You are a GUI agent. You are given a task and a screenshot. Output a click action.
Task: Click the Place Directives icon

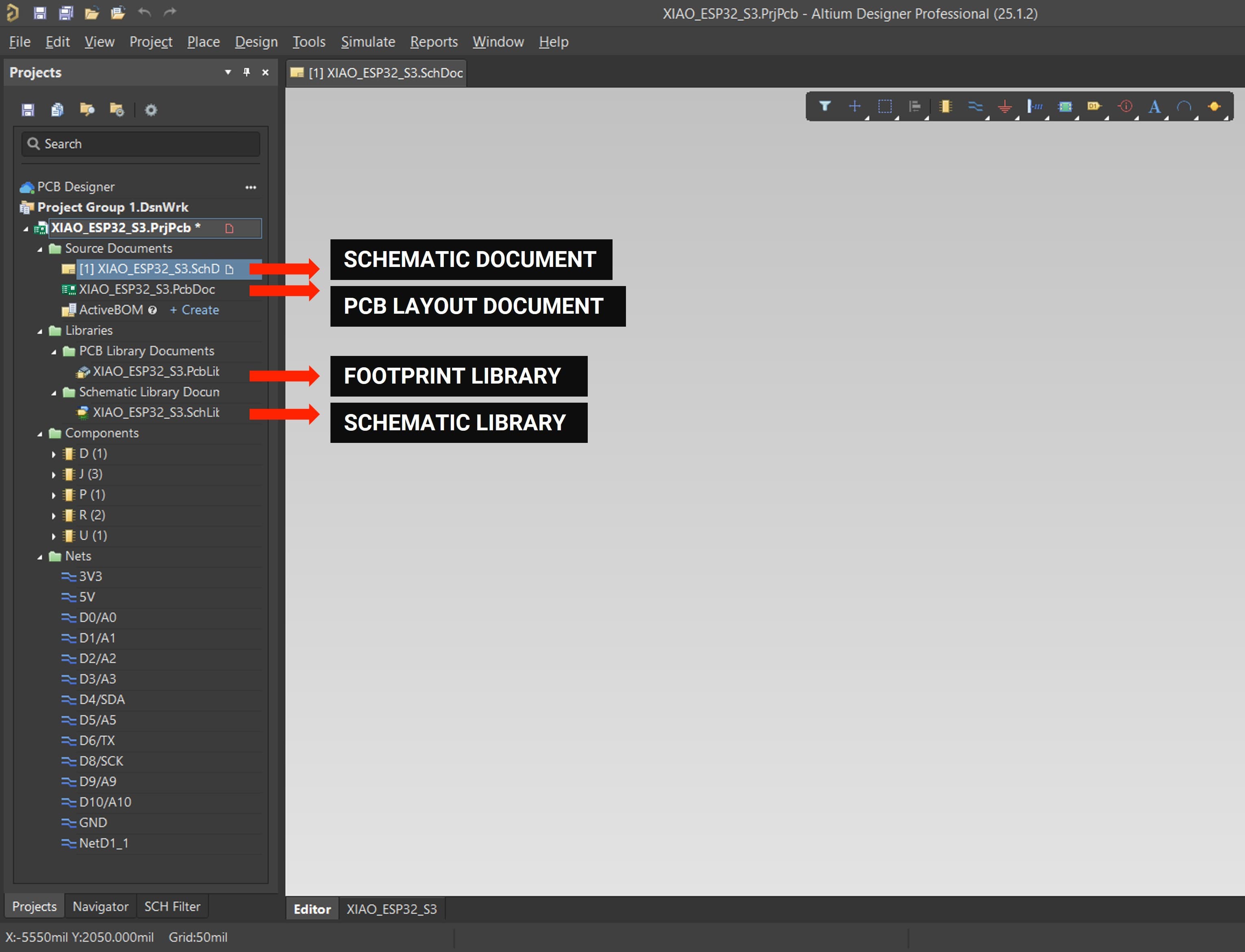click(x=1125, y=106)
